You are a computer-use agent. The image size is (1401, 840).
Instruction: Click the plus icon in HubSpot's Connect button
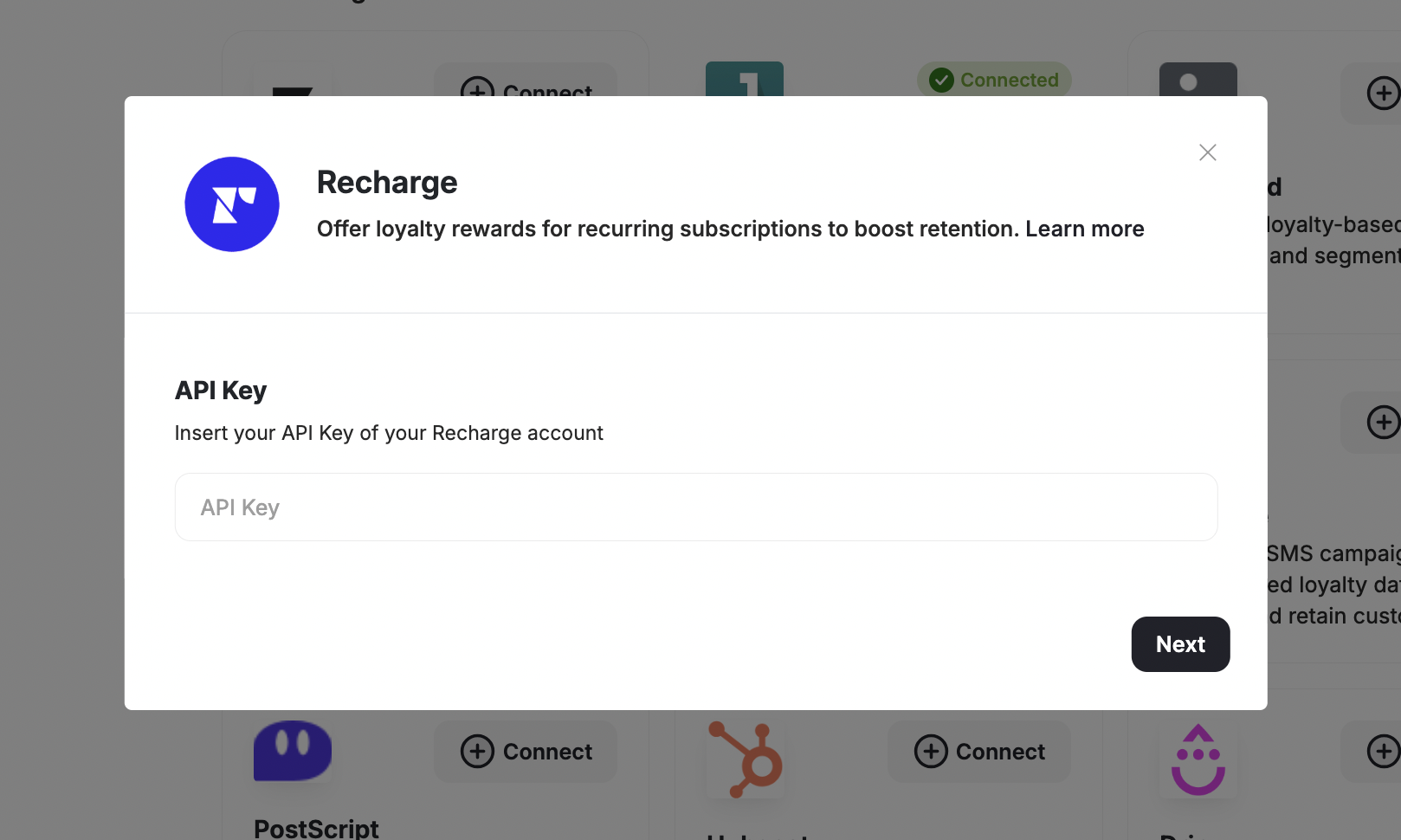(x=931, y=752)
